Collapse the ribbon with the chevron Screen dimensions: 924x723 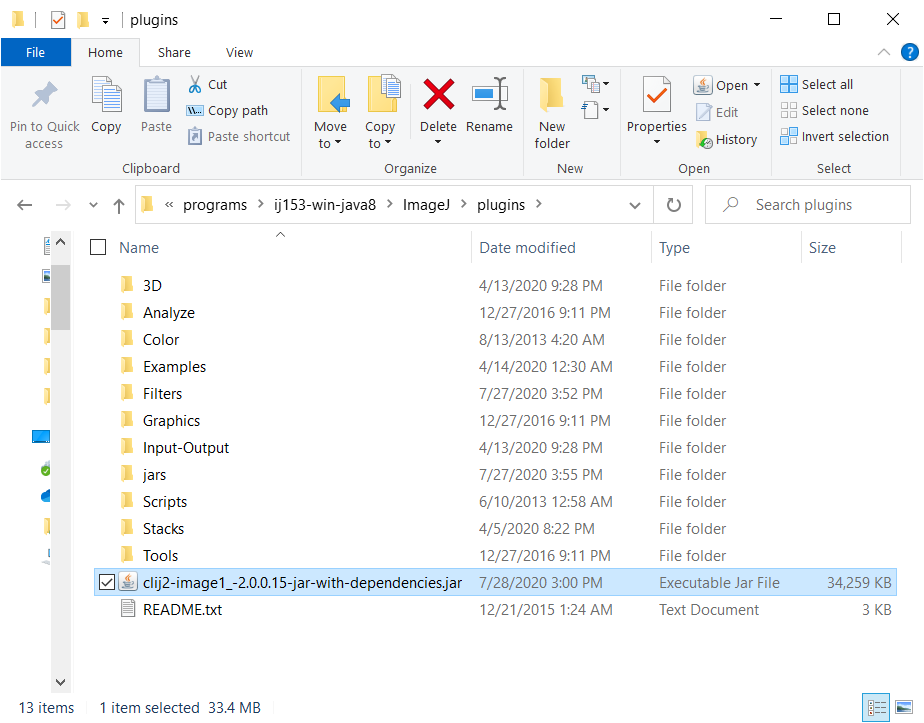tap(883, 52)
